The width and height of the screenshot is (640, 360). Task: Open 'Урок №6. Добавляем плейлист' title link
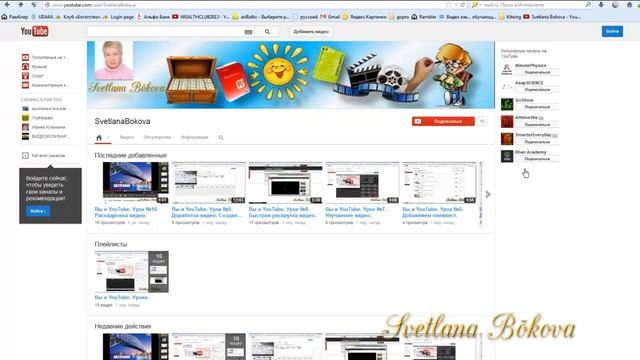click(433, 212)
